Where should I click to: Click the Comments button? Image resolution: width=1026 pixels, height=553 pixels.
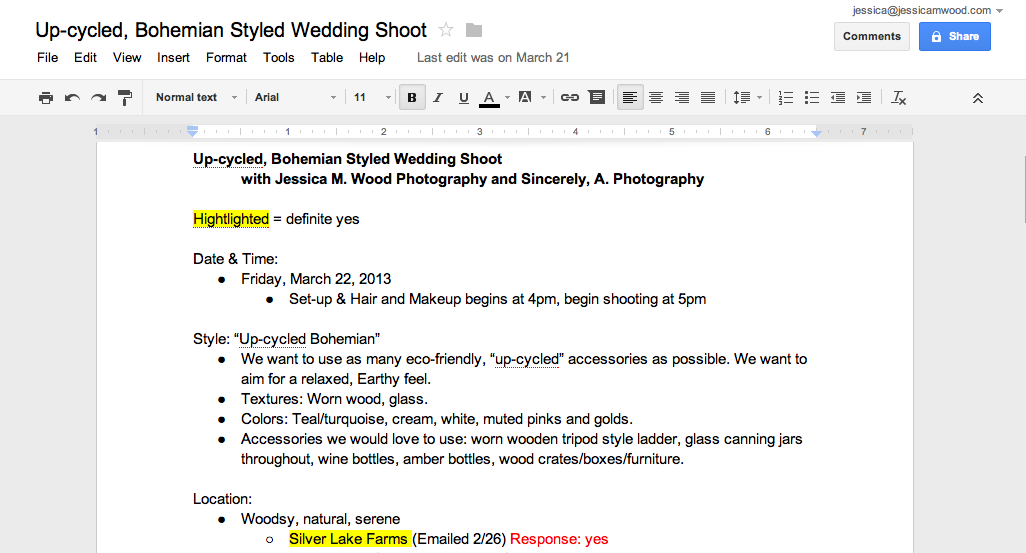(872, 37)
